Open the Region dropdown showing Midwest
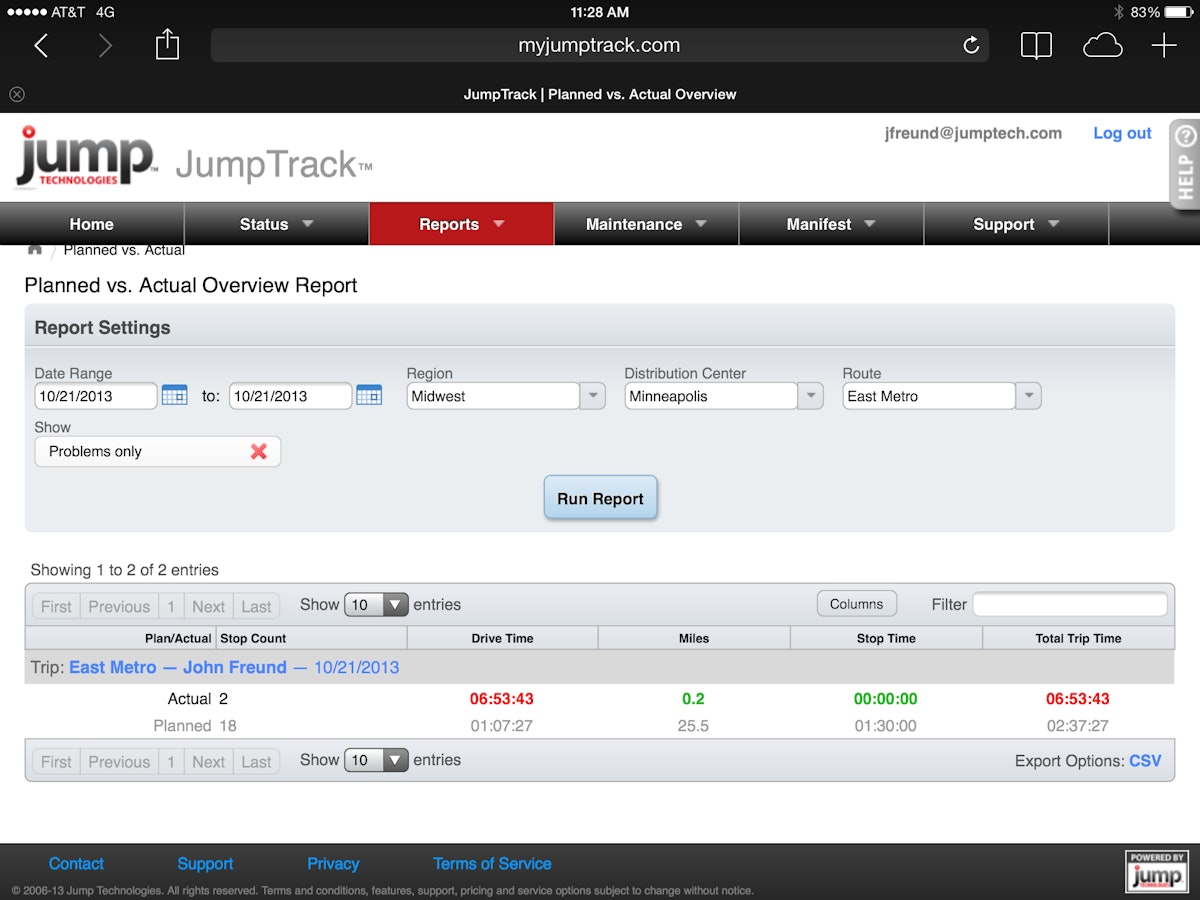The image size is (1200, 900). pyautogui.click(x=592, y=395)
